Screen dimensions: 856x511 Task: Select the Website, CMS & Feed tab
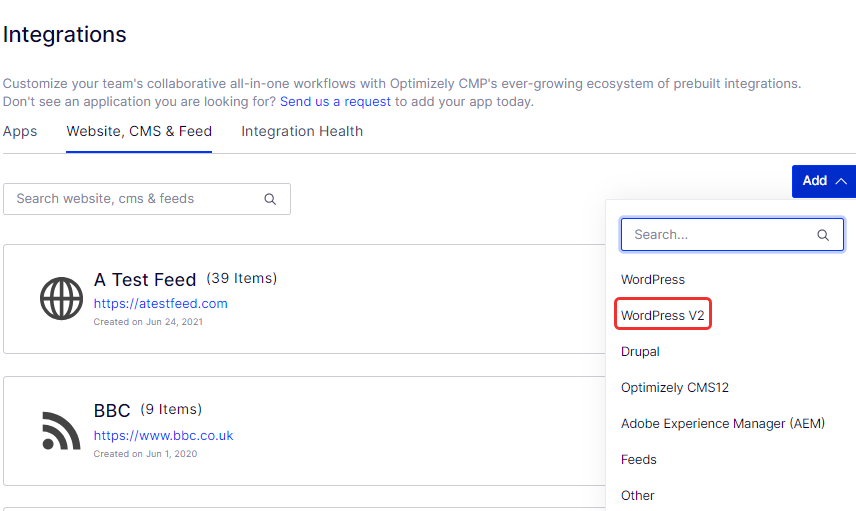[139, 132]
